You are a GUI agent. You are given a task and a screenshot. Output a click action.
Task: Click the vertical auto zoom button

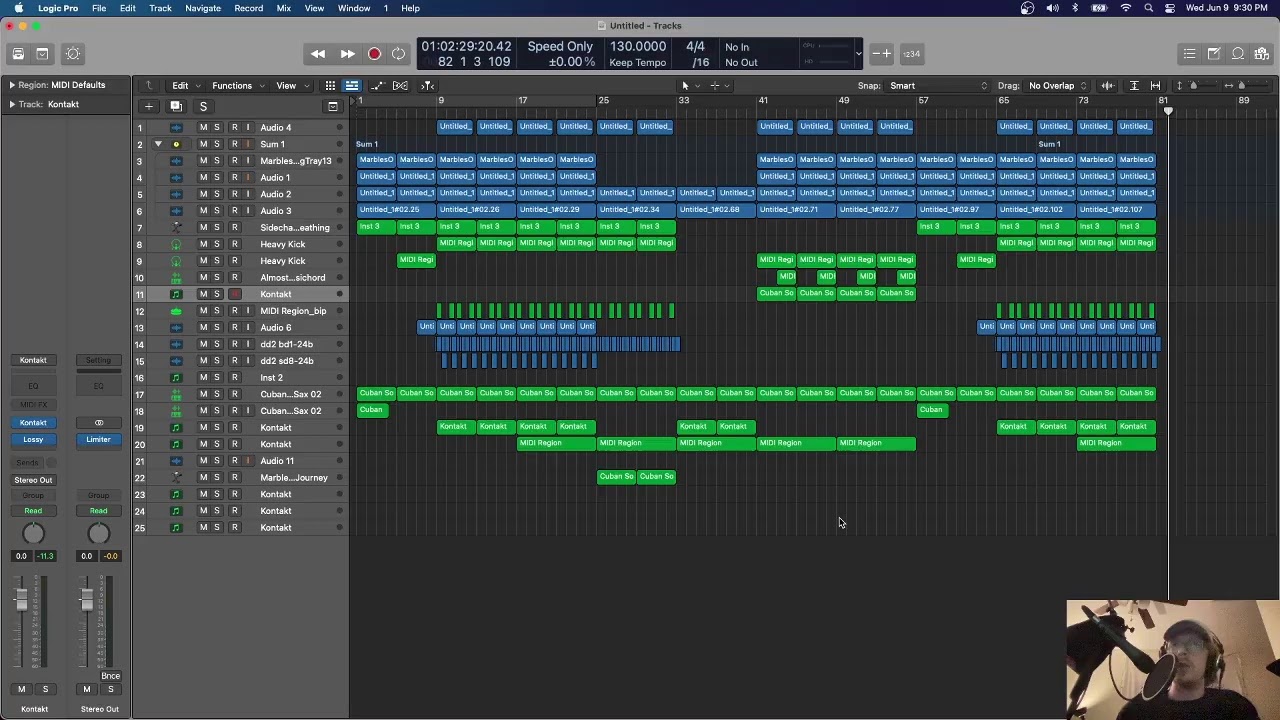pos(1134,86)
